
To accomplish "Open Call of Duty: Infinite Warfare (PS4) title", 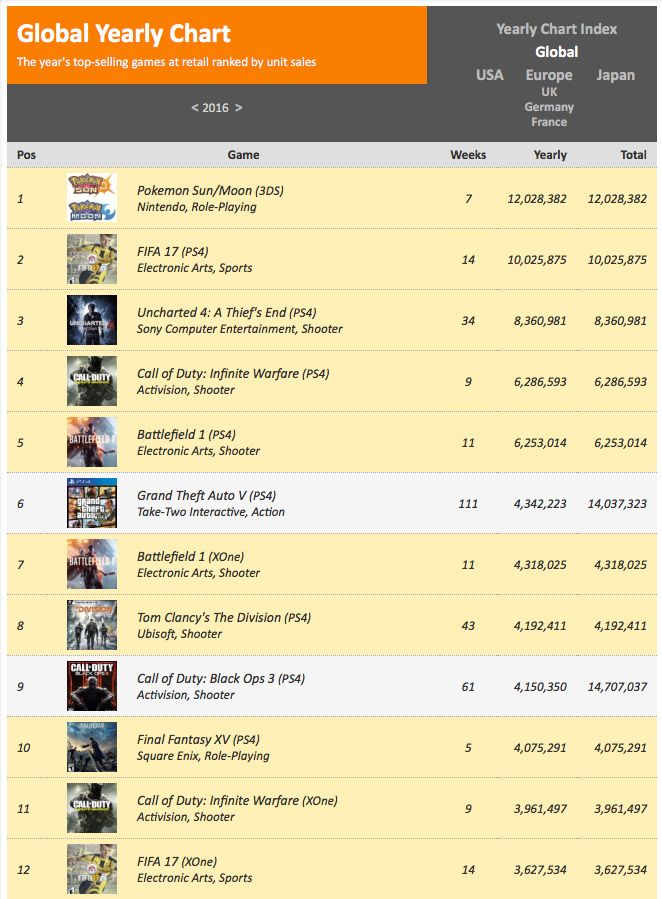I will pyautogui.click(x=233, y=374).
